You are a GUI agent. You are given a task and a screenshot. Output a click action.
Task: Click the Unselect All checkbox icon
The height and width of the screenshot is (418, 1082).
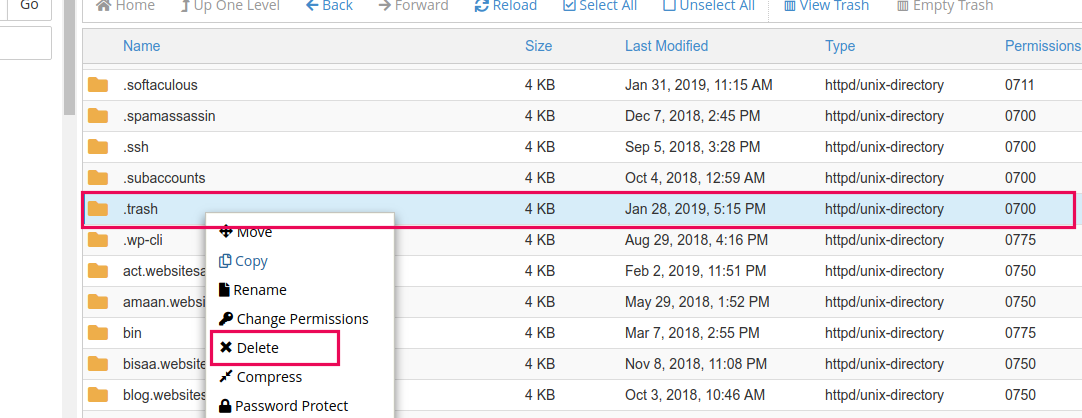tap(669, 6)
